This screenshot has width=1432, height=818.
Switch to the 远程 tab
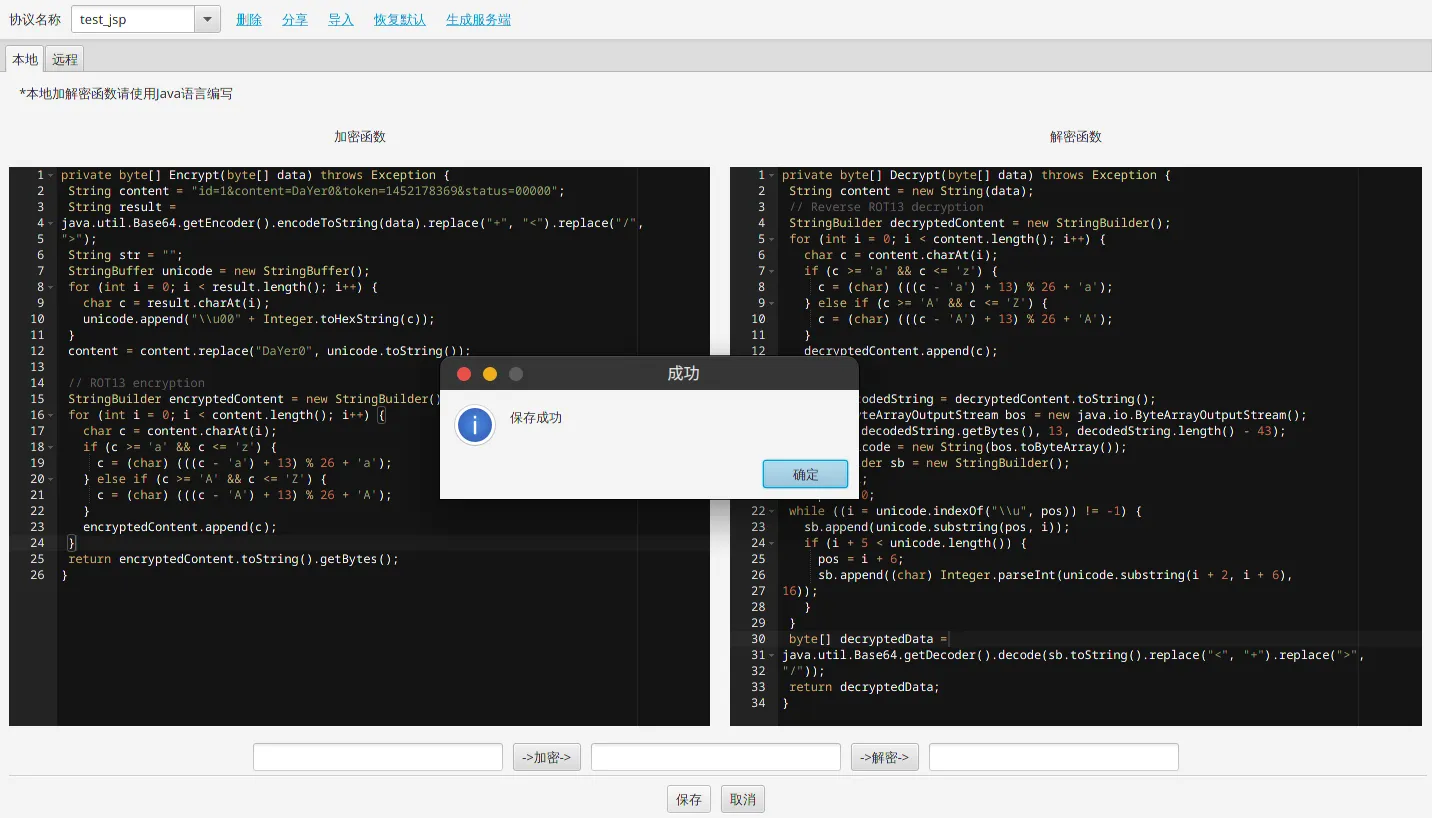[65, 59]
